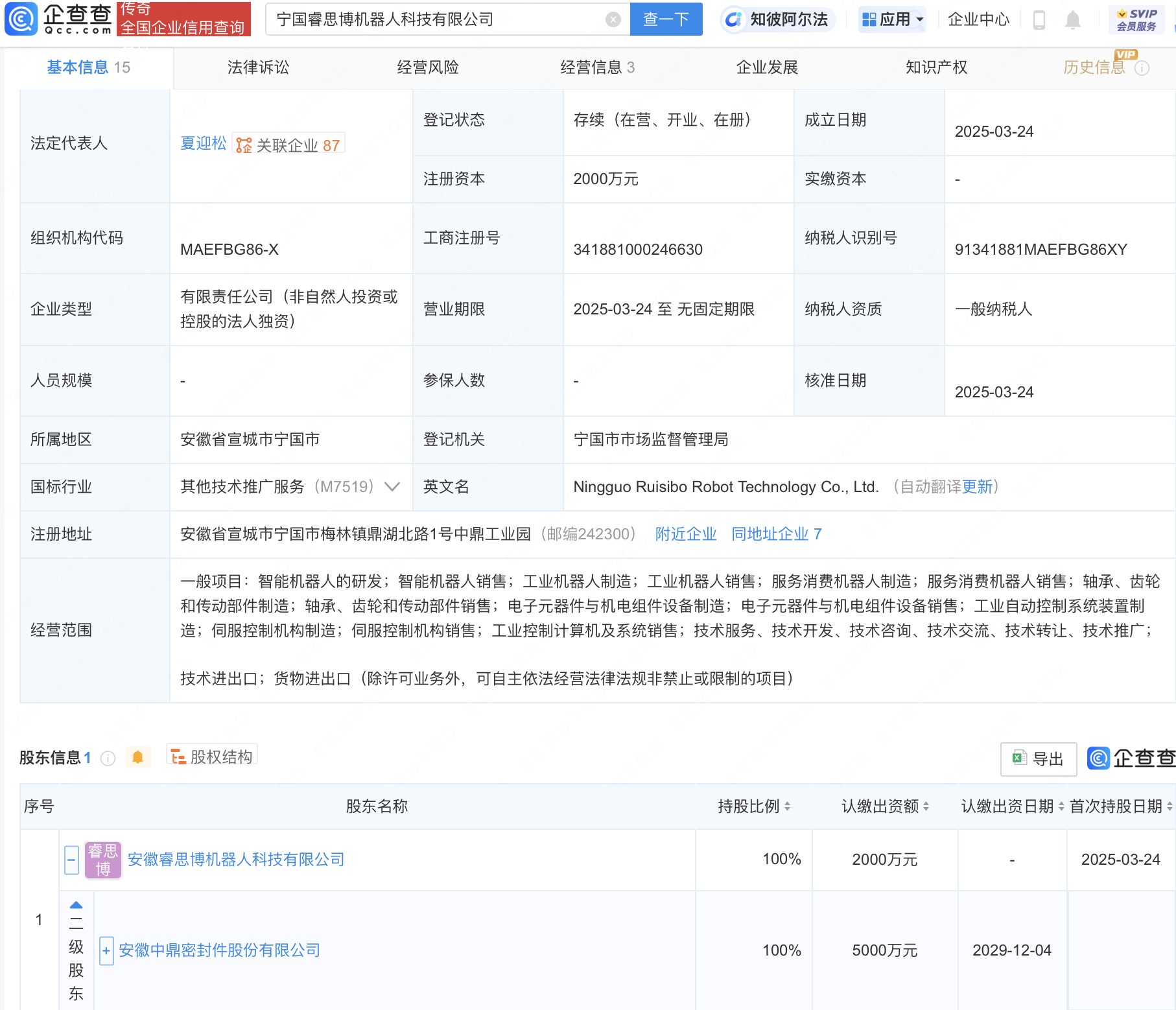Image resolution: width=1176 pixels, height=1010 pixels.
Task: Click the 知彼阿尔法 AI assistant icon
Action: click(733, 19)
